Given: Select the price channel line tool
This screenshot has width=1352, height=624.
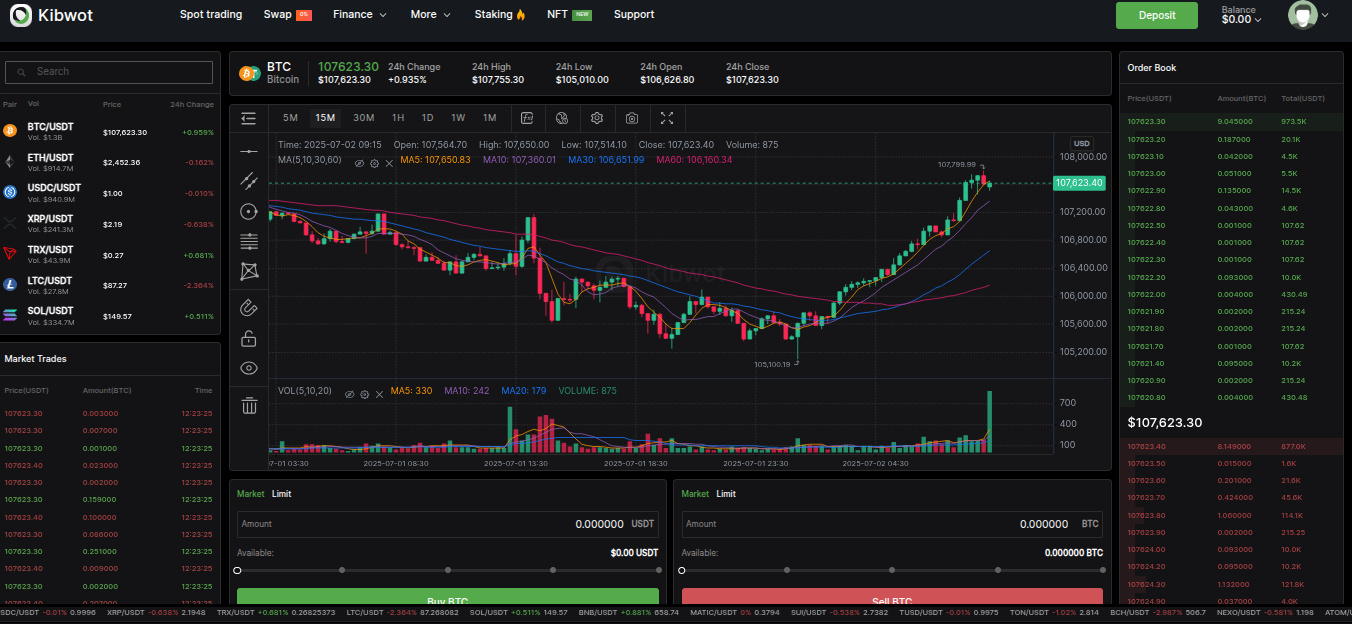Looking at the screenshot, I should [249, 181].
